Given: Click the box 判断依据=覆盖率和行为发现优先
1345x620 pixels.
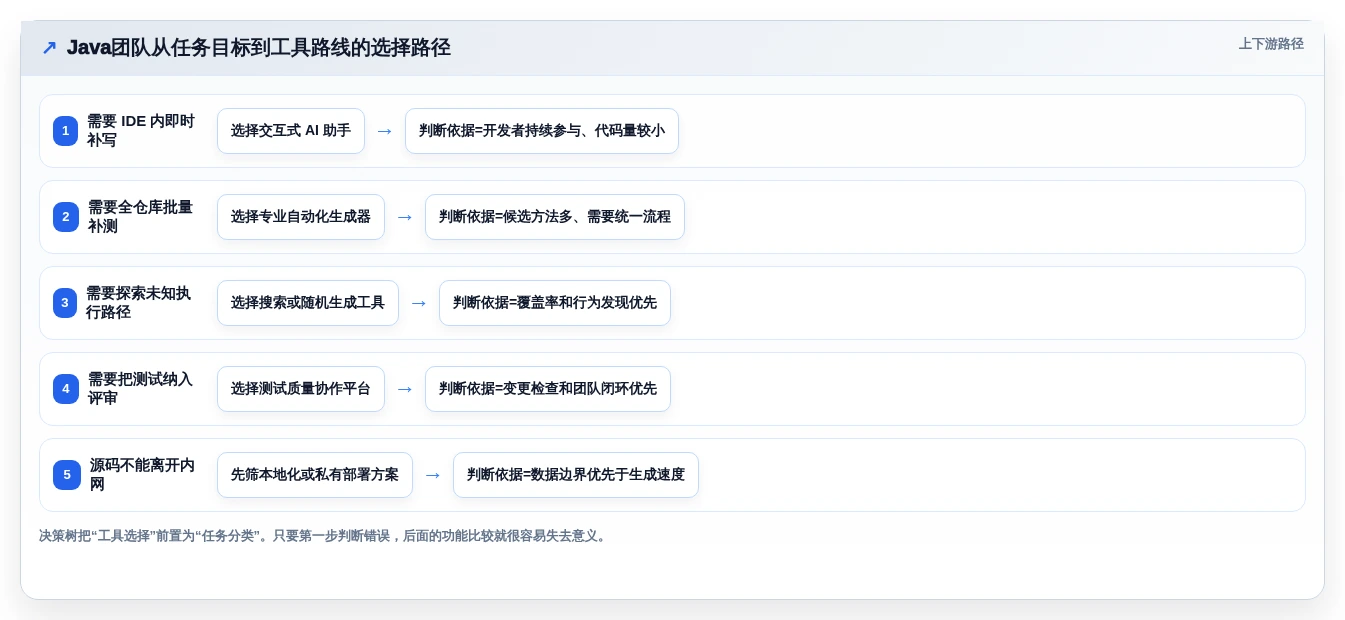Looking at the screenshot, I should pyautogui.click(x=555, y=303).
